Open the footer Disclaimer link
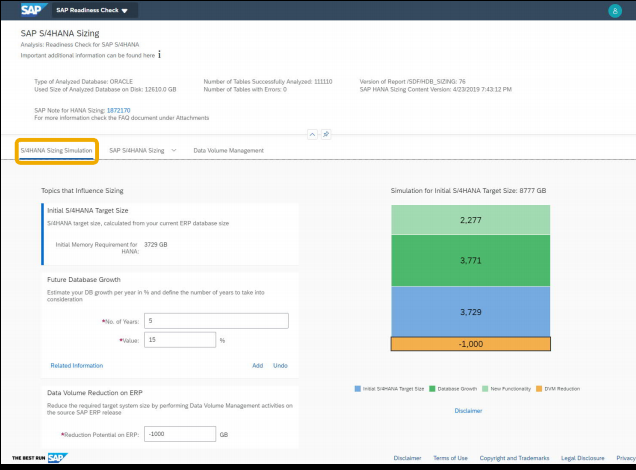The image size is (636, 470). (407, 458)
